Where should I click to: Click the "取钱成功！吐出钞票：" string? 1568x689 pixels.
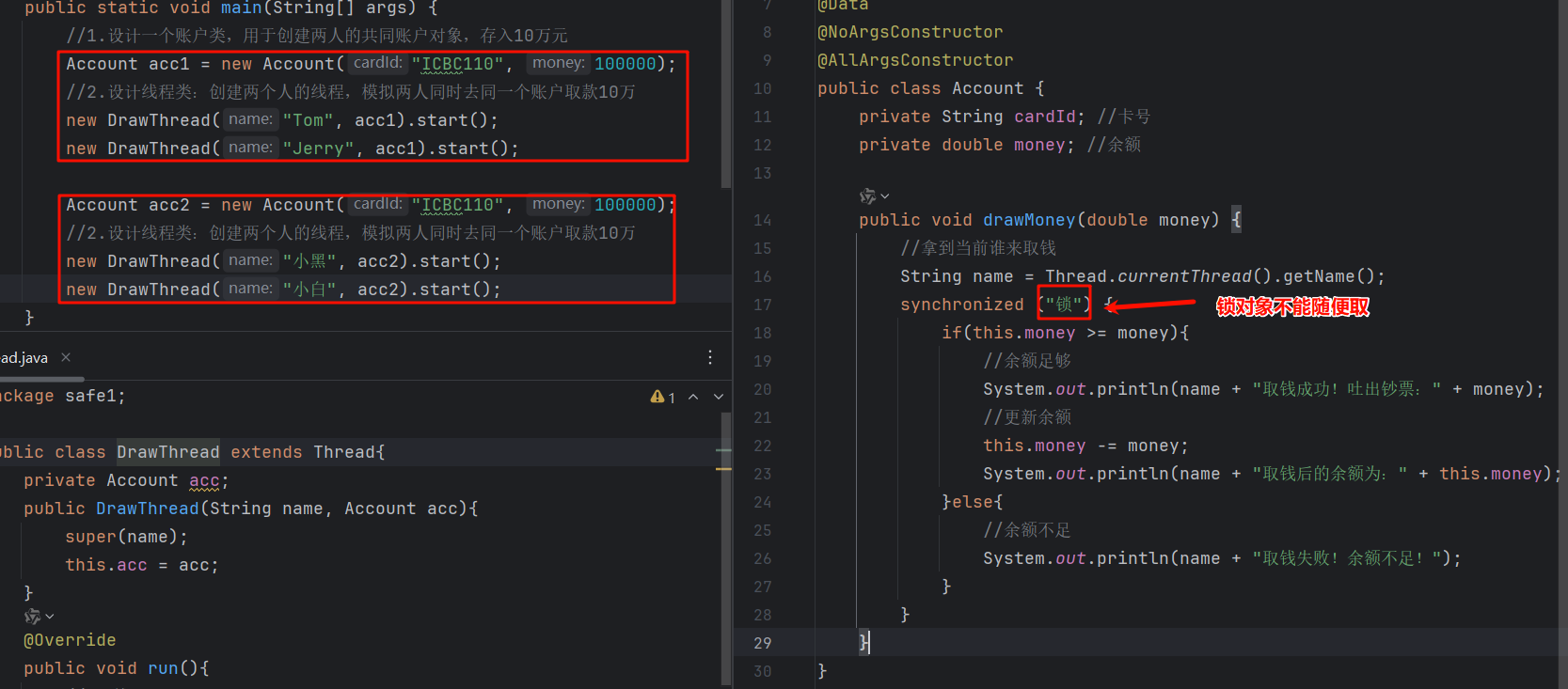coord(1346,389)
